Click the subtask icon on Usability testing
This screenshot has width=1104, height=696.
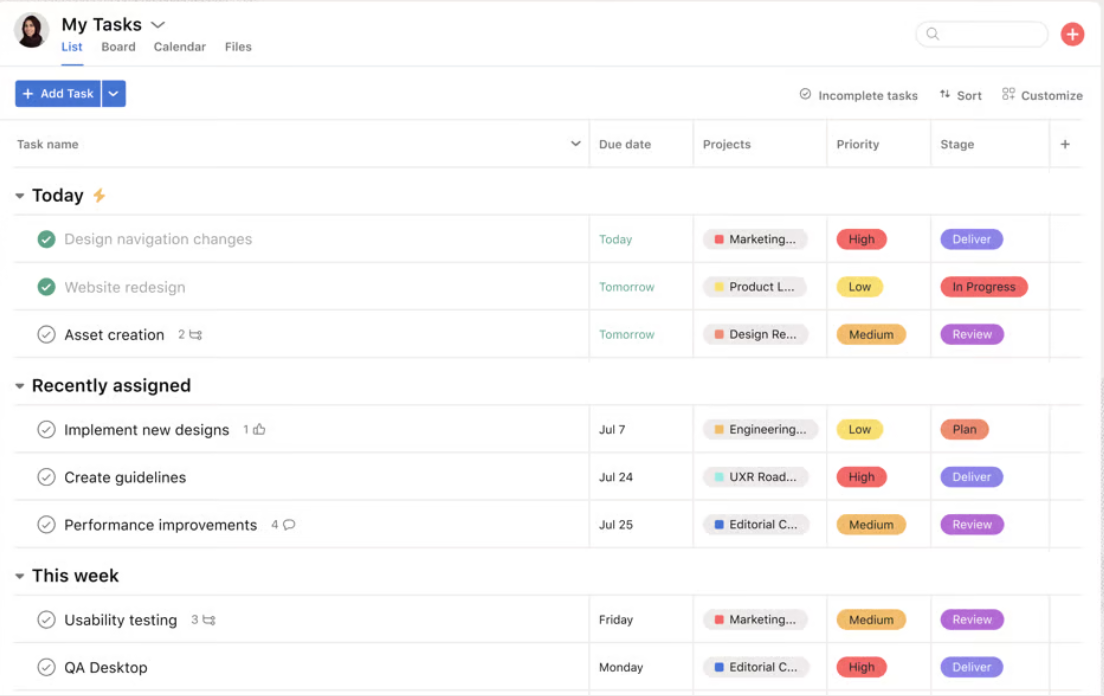point(208,620)
